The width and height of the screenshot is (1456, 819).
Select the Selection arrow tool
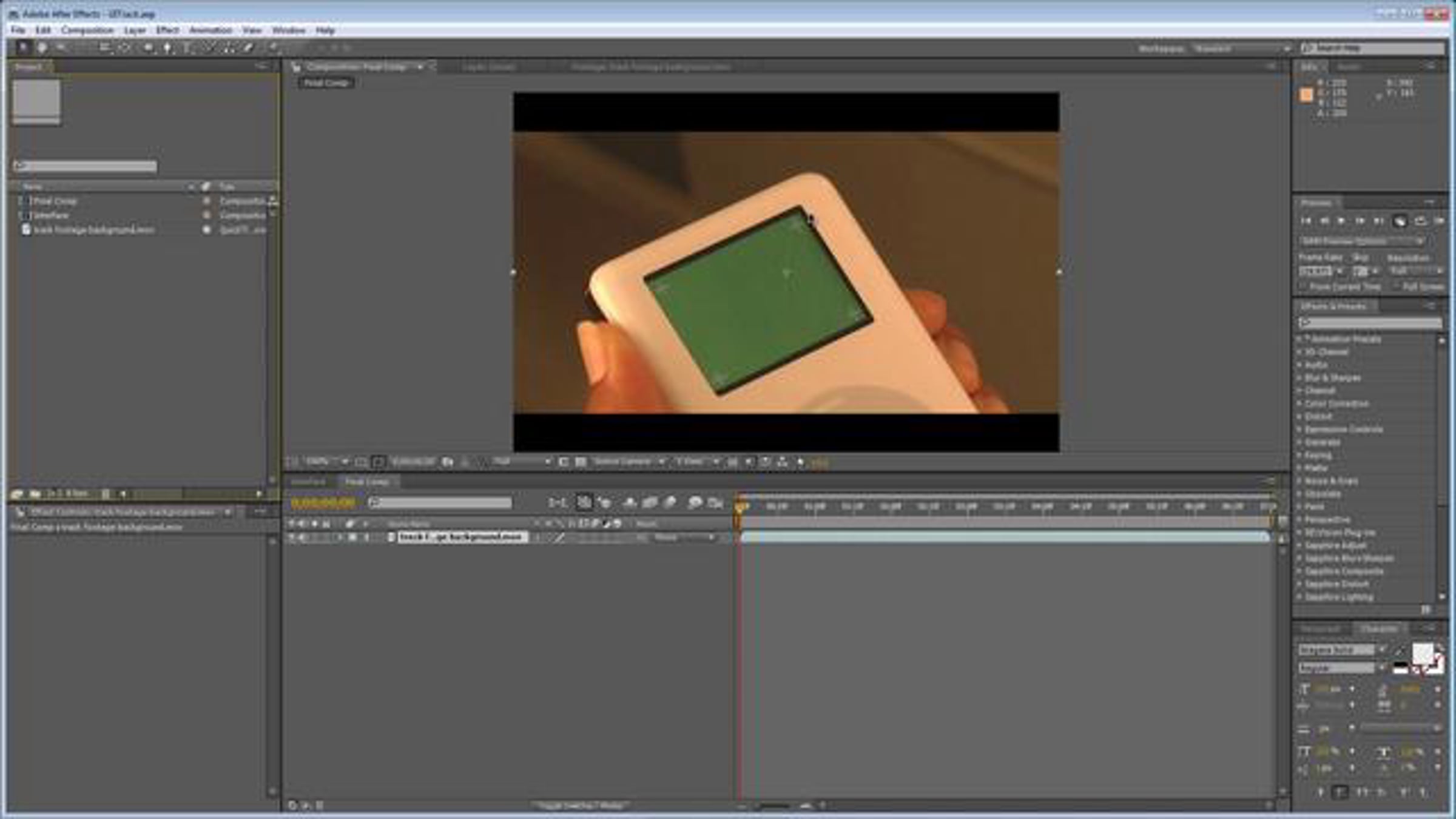tap(23, 47)
